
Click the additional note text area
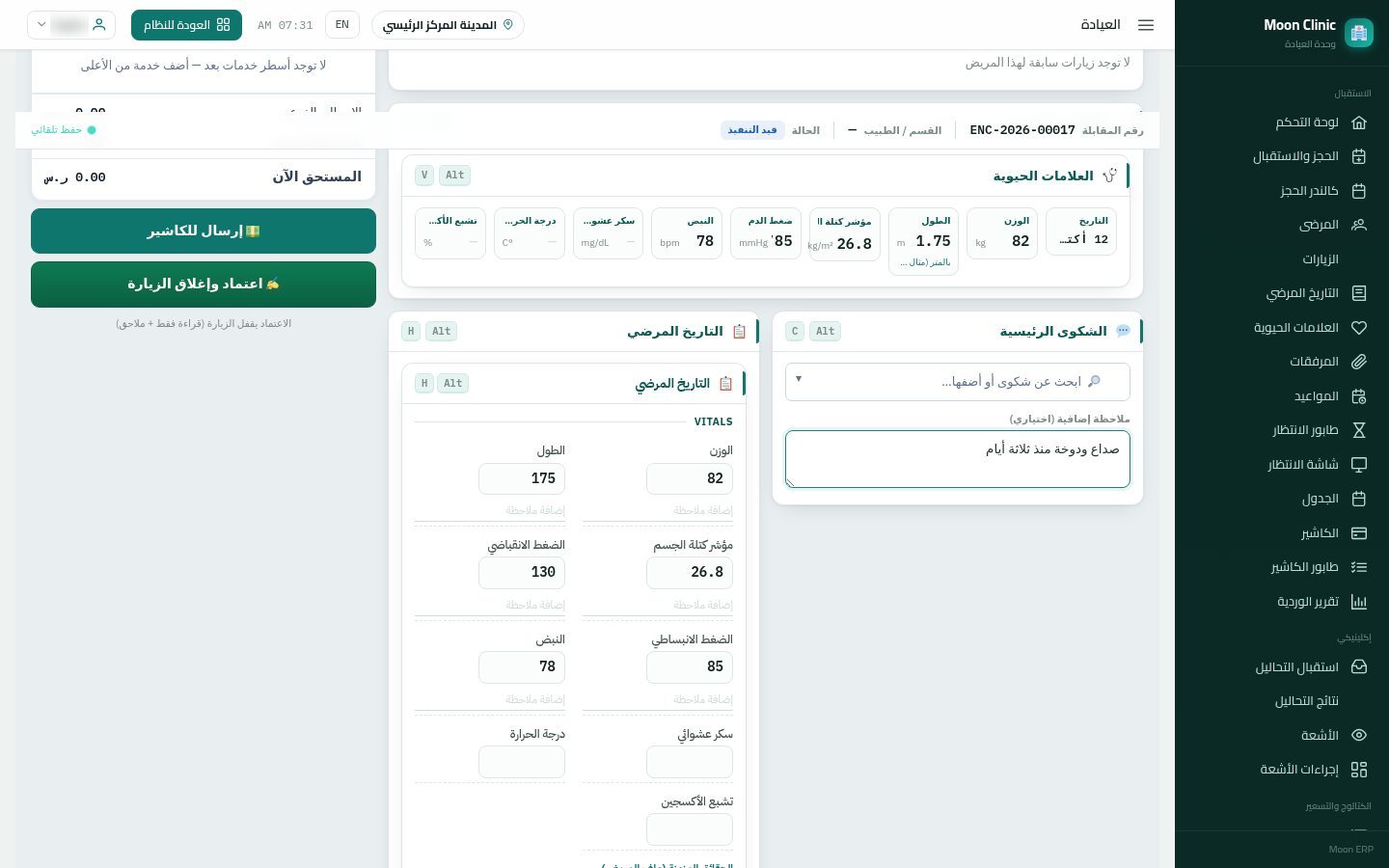(958, 459)
